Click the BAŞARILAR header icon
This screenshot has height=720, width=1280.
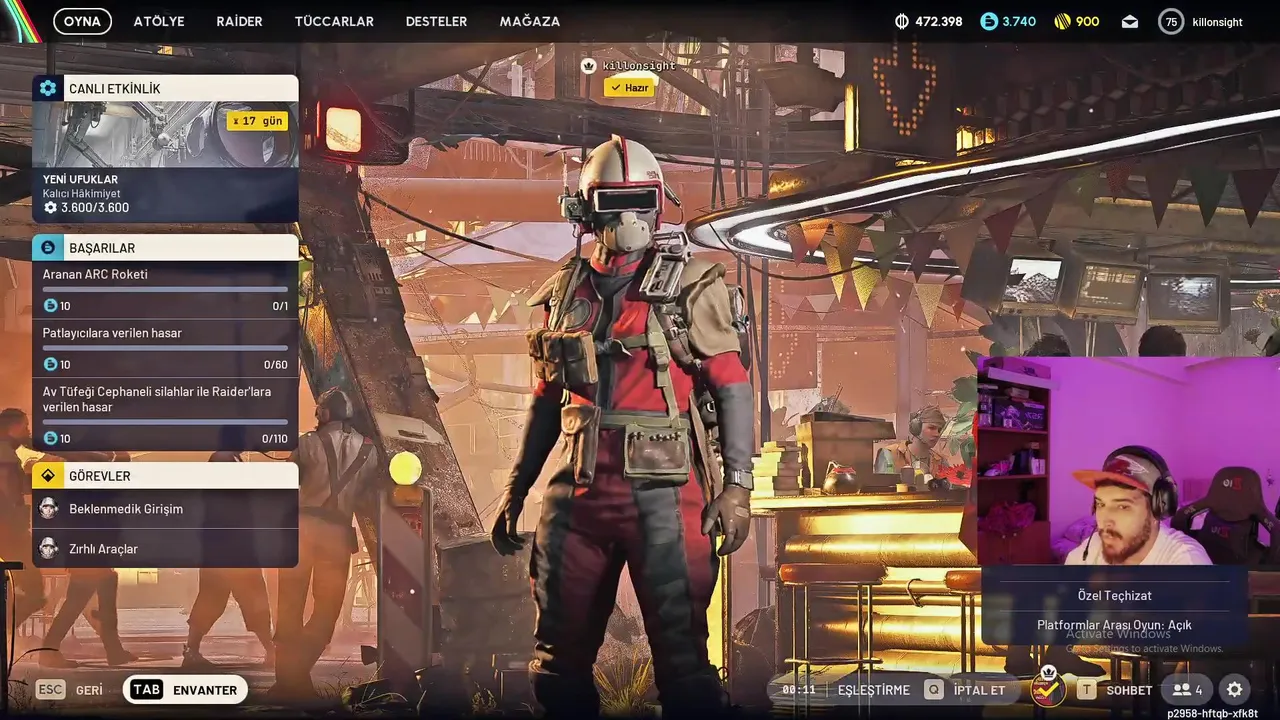click(48, 247)
